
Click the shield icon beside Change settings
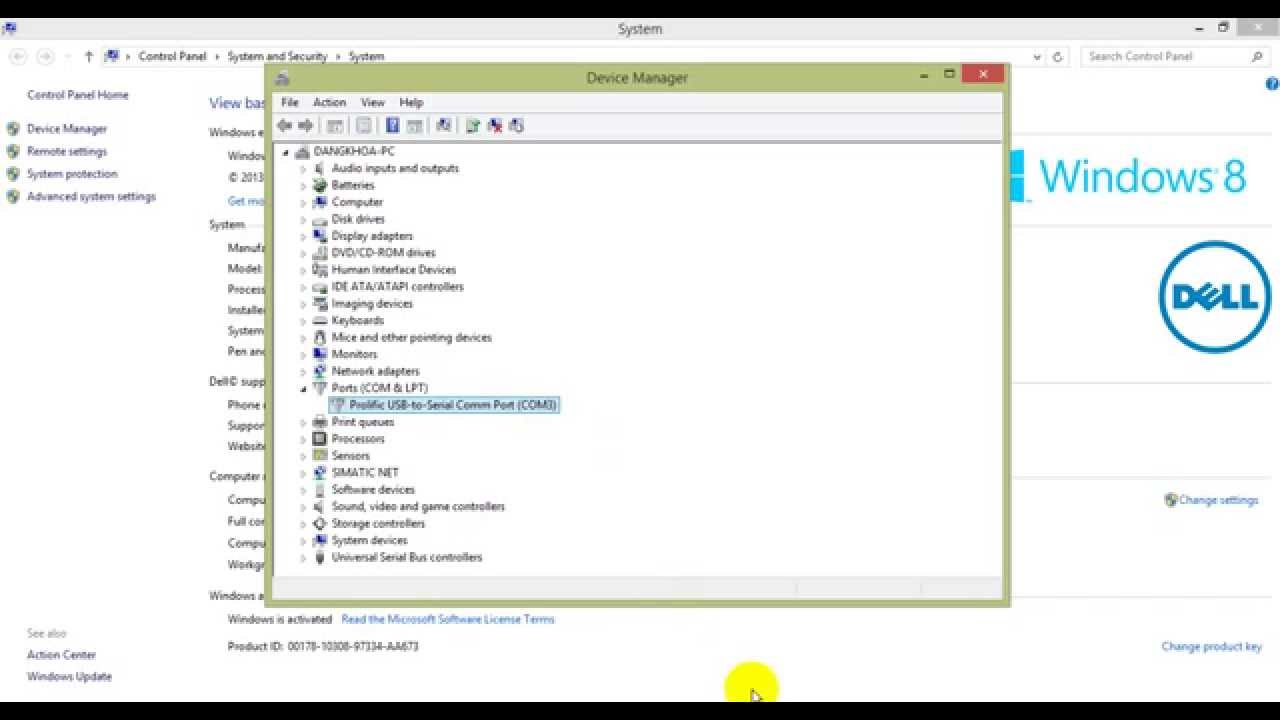[1171, 500]
